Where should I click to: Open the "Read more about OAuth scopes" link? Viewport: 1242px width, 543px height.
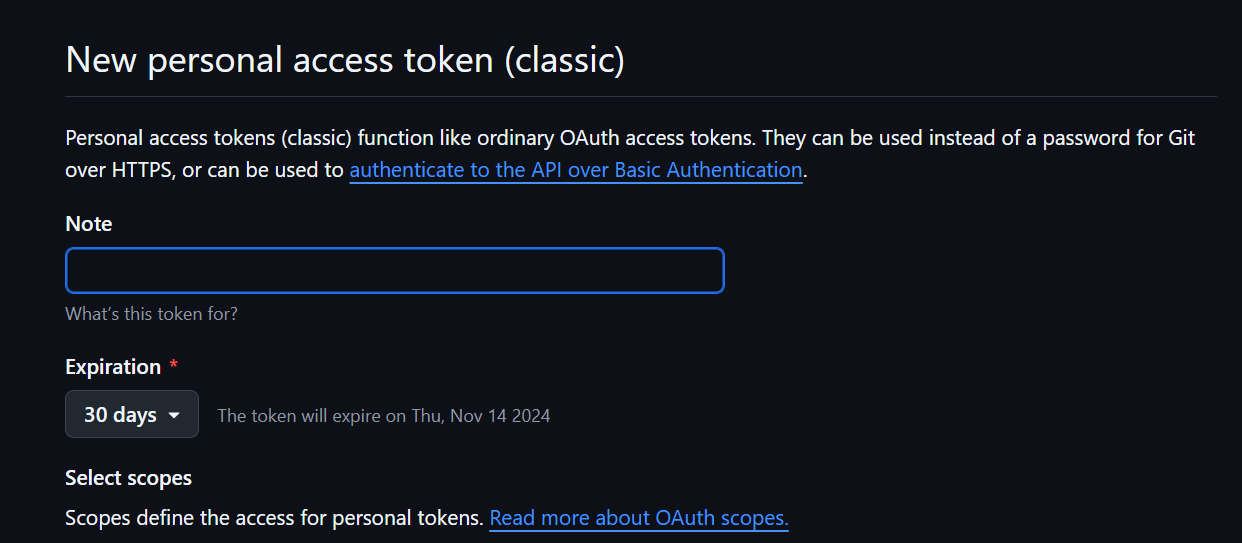[x=638, y=518]
